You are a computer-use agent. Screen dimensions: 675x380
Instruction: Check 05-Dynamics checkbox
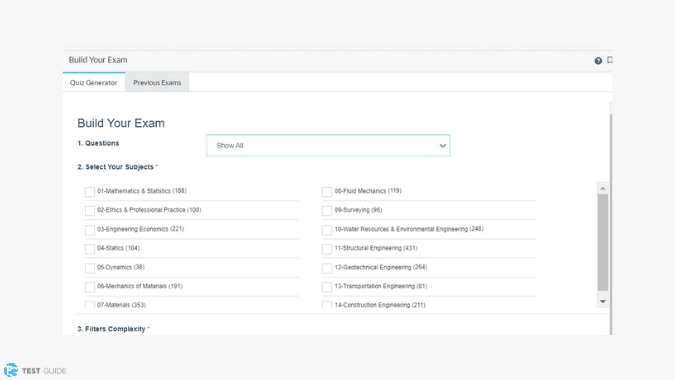[x=90, y=268]
